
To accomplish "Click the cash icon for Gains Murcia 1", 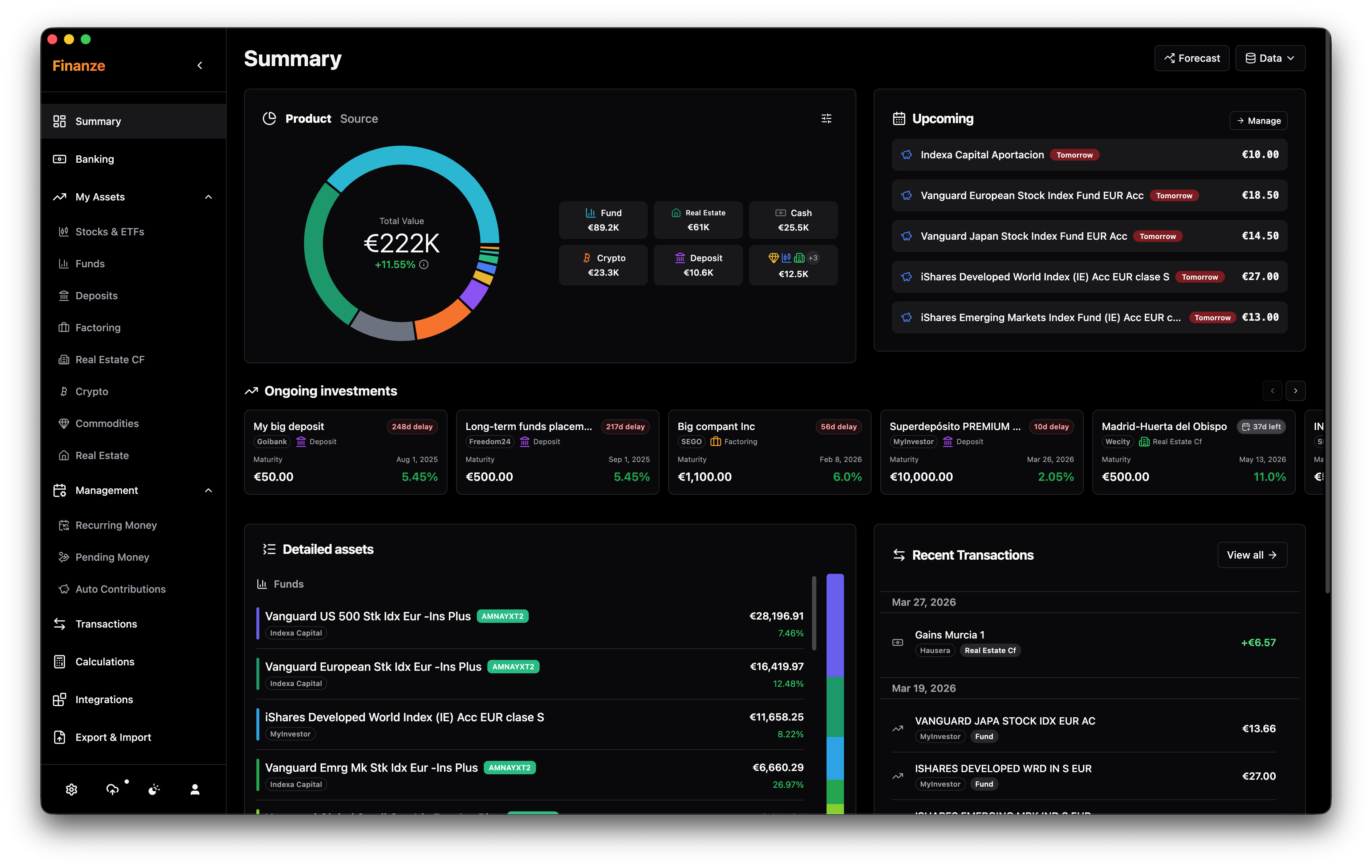I will pos(897,642).
